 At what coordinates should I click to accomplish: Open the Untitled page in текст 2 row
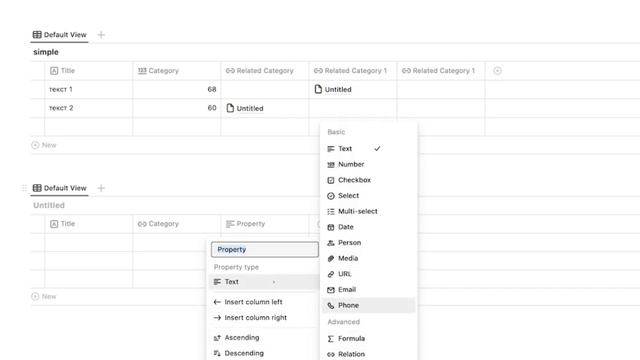click(245, 108)
